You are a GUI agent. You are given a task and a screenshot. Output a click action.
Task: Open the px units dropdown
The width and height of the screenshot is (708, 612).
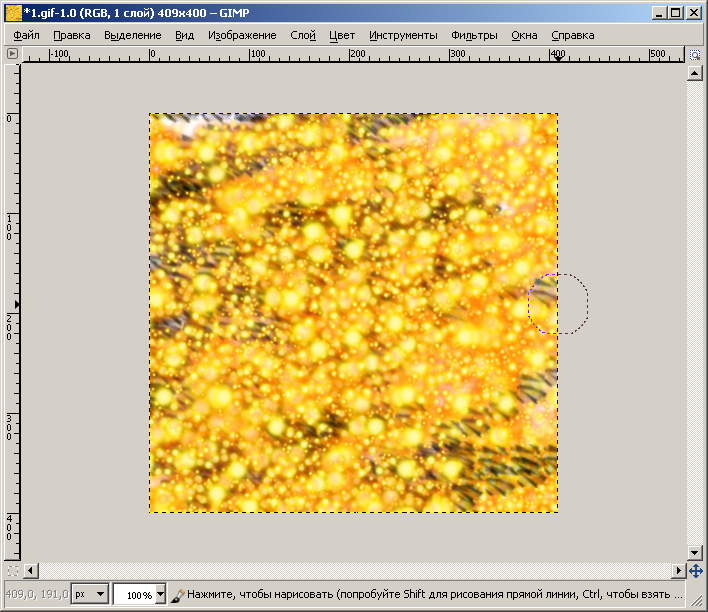click(x=90, y=594)
